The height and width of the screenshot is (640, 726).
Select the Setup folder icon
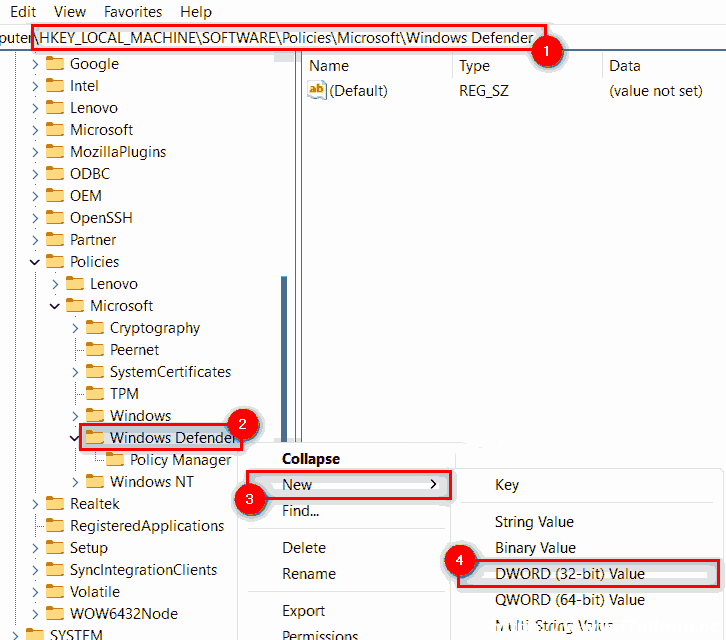(x=55, y=547)
